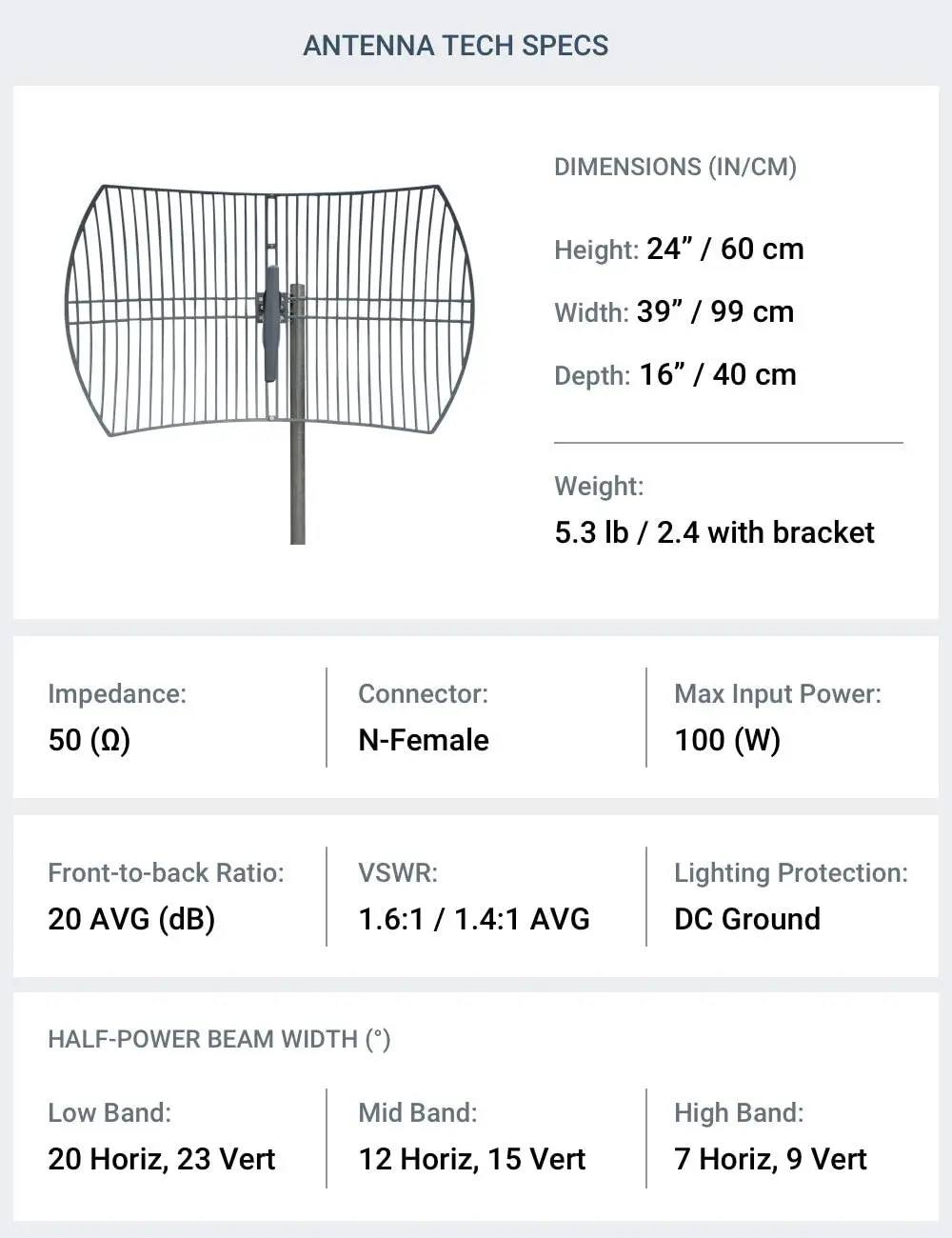The width and height of the screenshot is (952, 1238).
Task: Select the High Band 7 Horiz, 9 Vert value
Action: pyautogui.click(x=770, y=1159)
